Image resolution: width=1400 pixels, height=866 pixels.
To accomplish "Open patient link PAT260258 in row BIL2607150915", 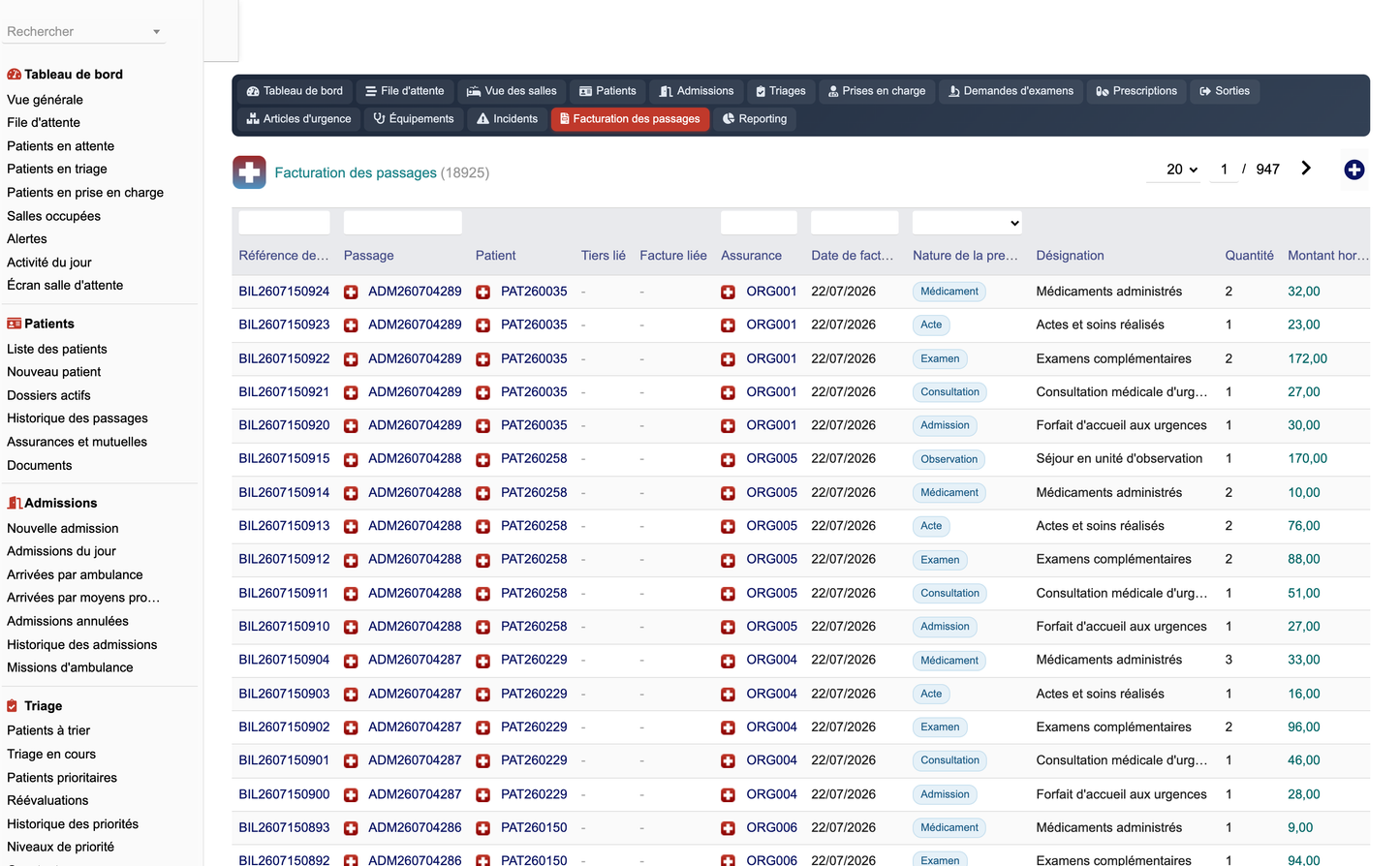I will coord(534,459).
